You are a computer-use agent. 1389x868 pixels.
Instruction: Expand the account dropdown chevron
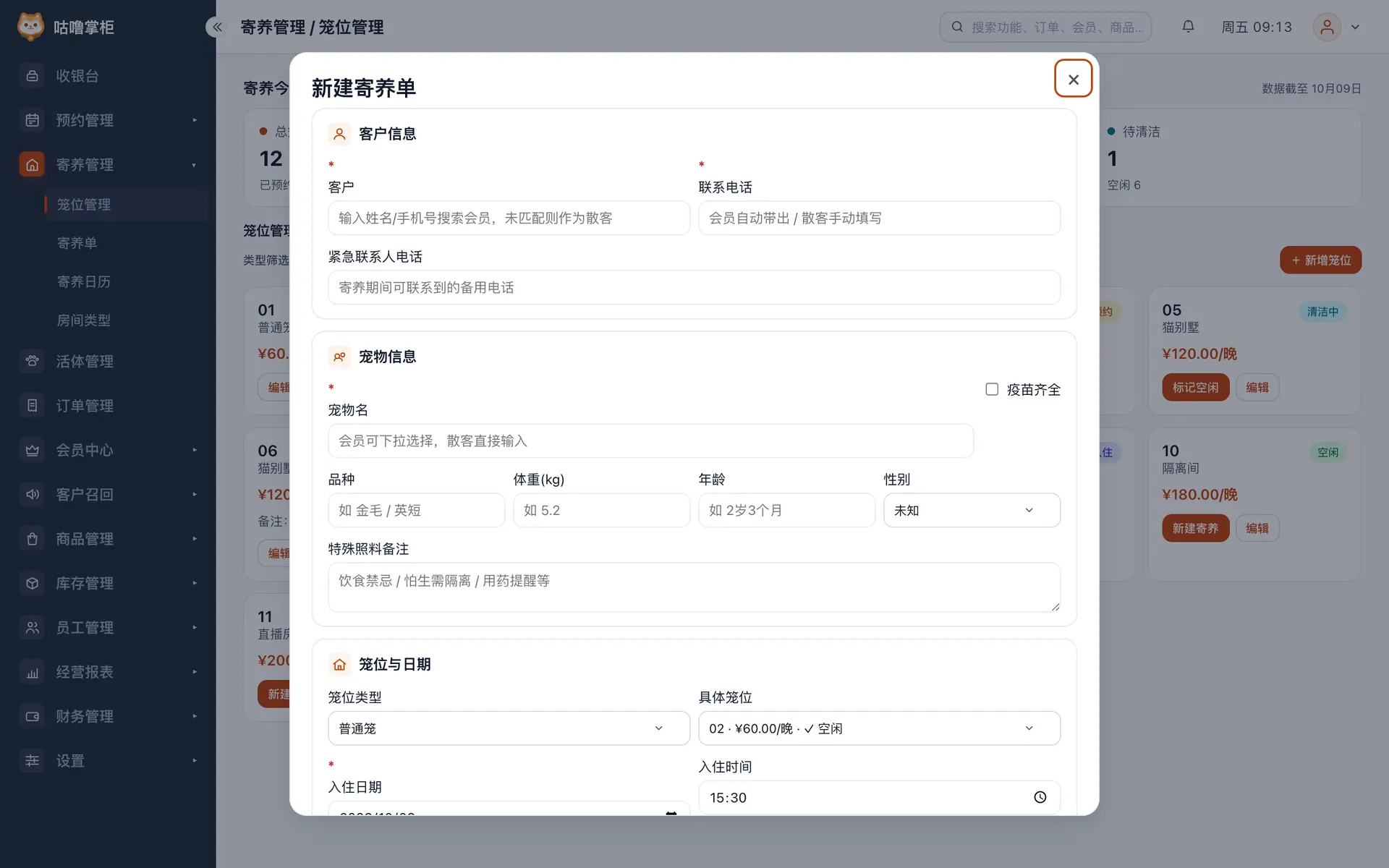1355,27
